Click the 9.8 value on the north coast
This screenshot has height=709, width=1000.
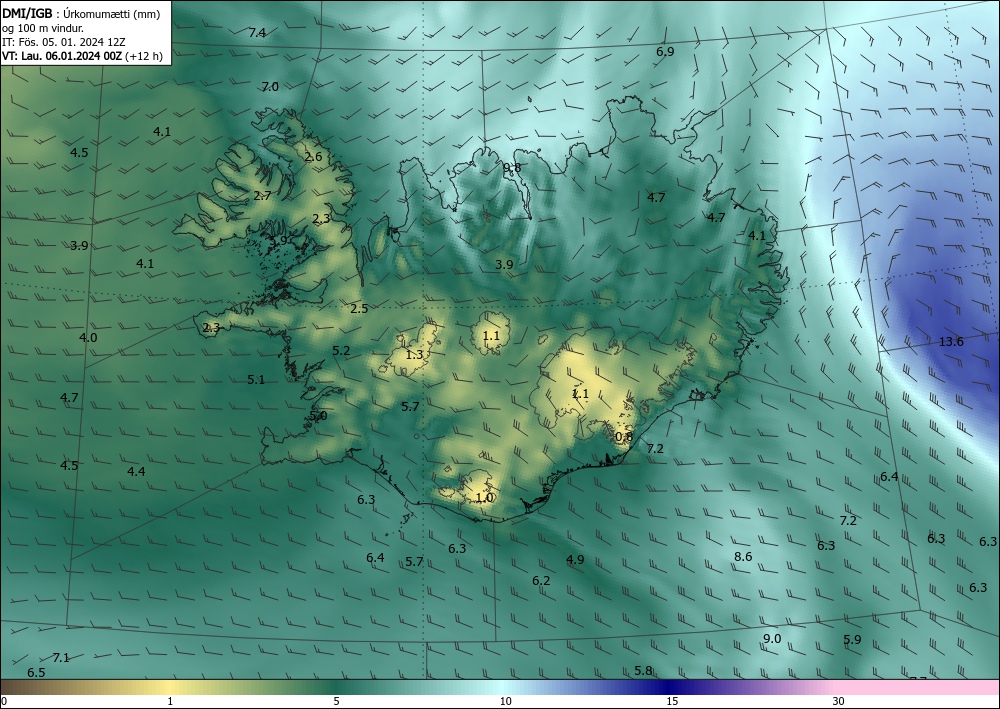tap(512, 168)
